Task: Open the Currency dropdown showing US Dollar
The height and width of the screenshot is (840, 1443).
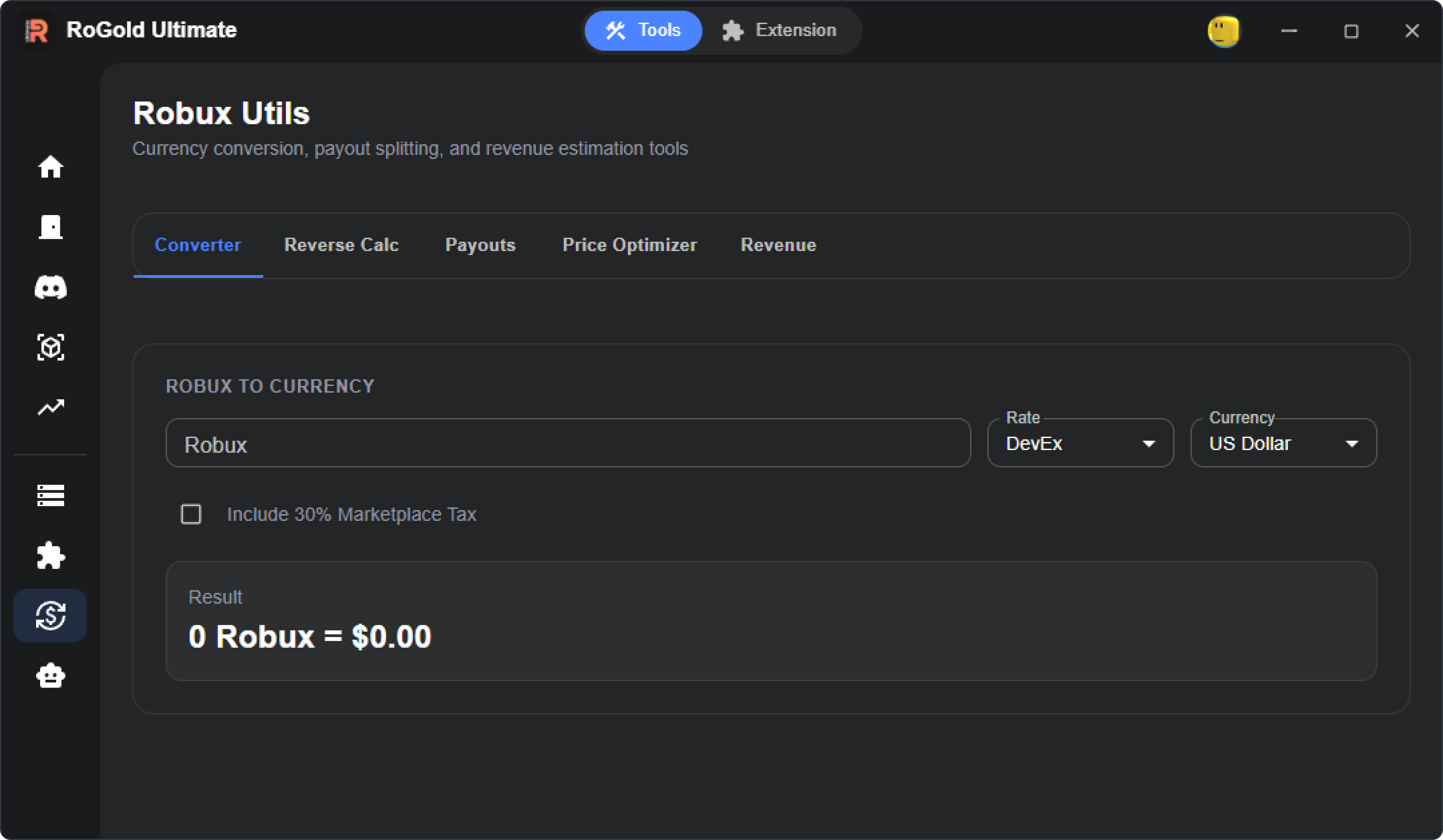Action: [x=1283, y=443]
